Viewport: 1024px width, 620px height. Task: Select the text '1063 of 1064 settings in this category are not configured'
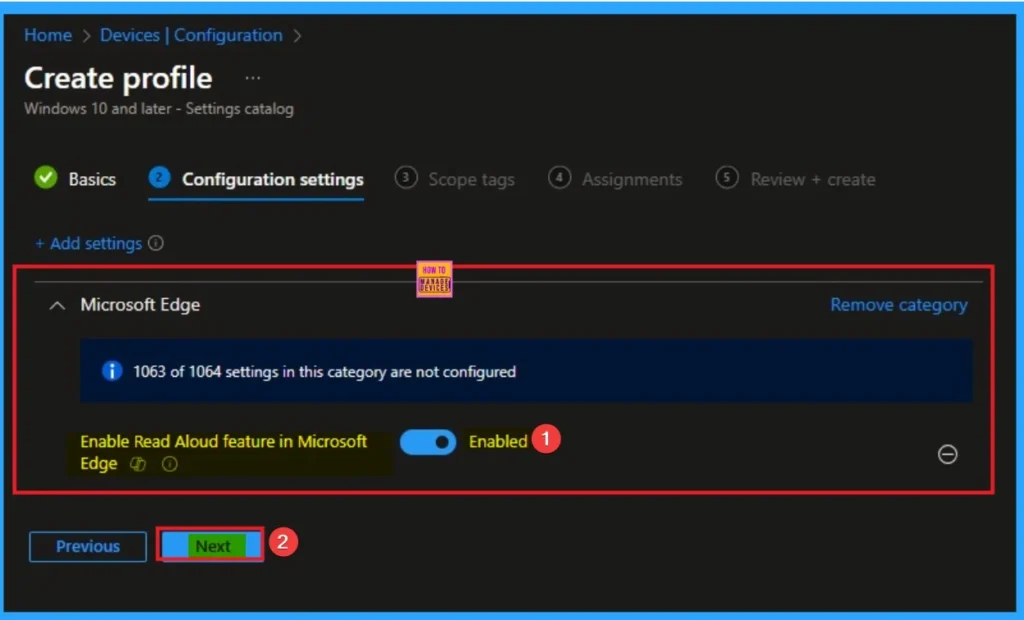(x=325, y=372)
